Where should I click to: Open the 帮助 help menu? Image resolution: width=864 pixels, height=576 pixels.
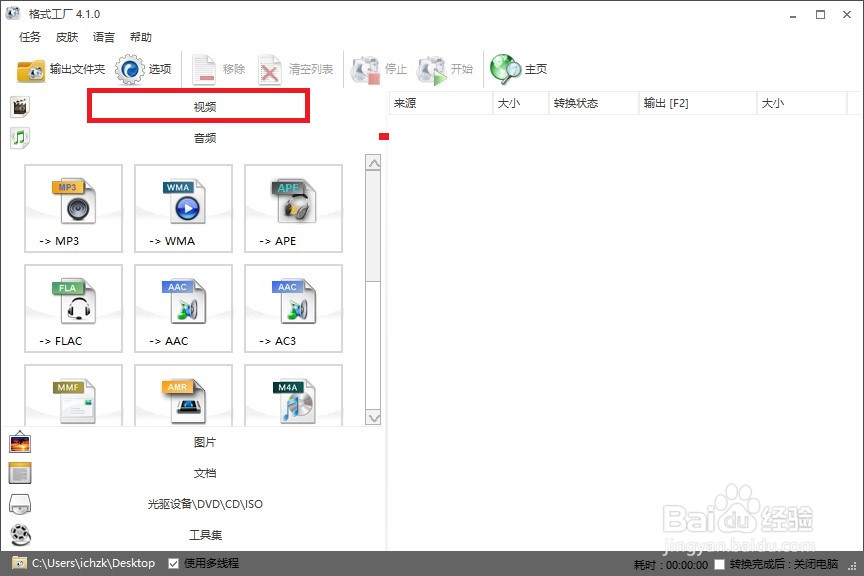click(141, 37)
